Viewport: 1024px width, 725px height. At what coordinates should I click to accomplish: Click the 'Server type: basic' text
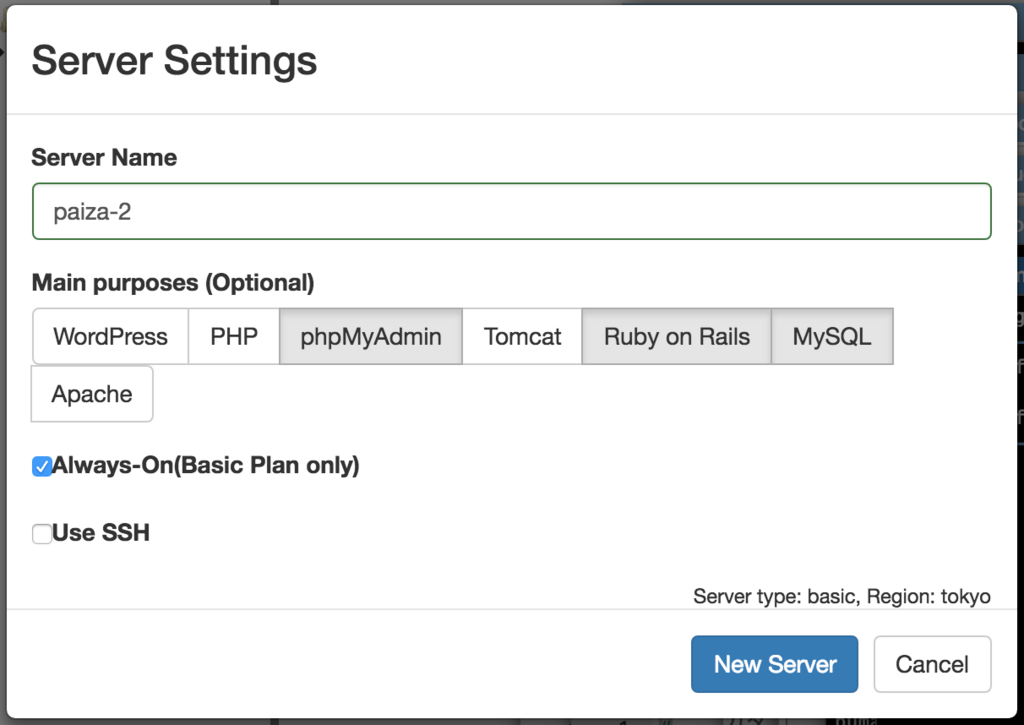775,597
